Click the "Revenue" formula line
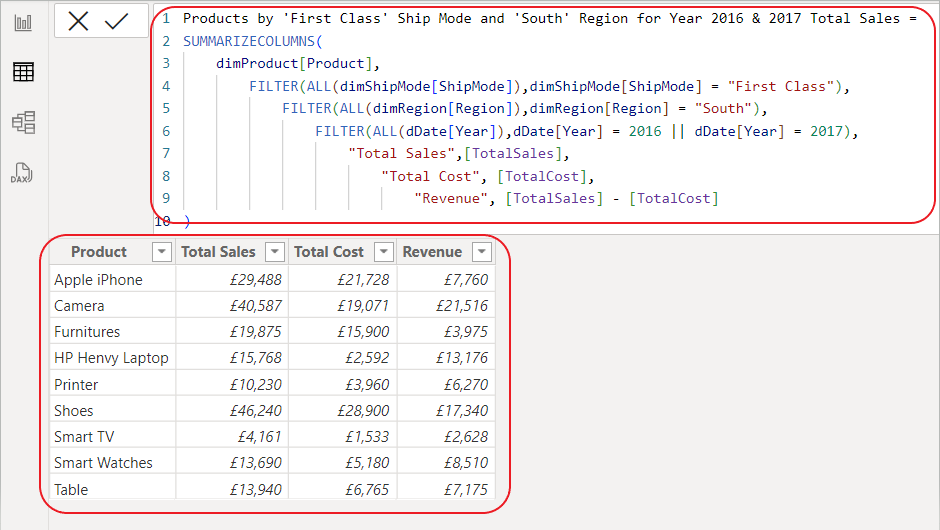 tap(566, 198)
